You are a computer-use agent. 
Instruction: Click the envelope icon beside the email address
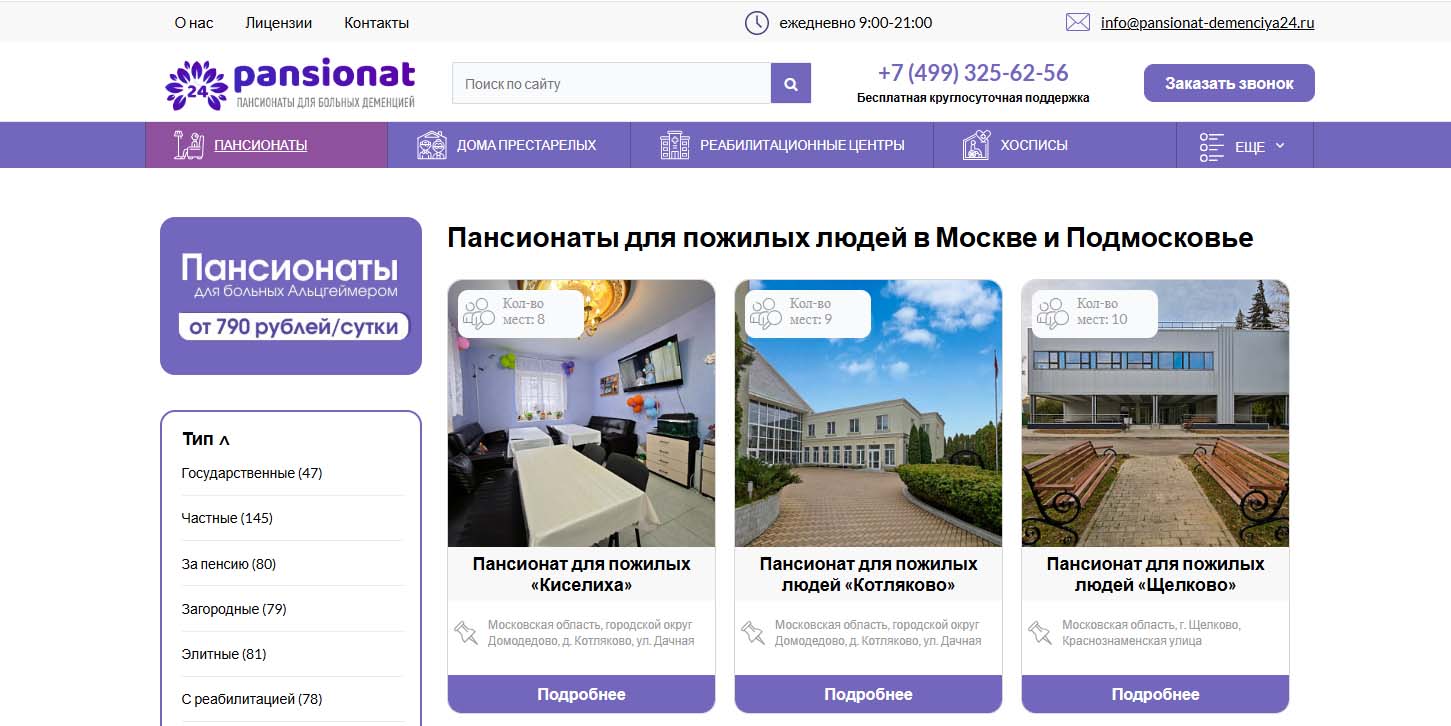[1077, 22]
